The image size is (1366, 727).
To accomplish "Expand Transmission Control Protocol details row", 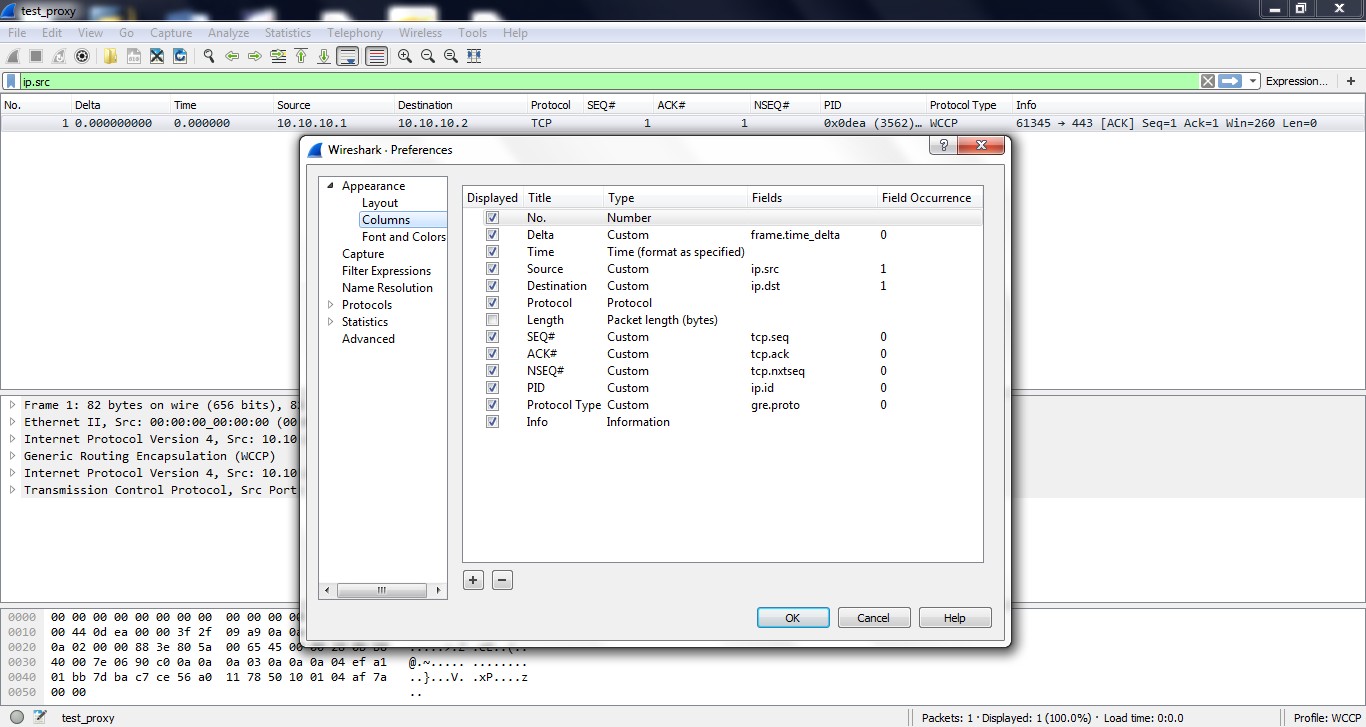I will click(12, 490).
